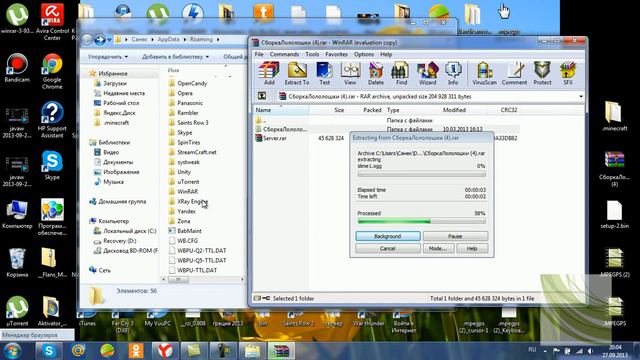Click the Find binoculars icon
The height and width of the screenshot is (360, 640).
pyautogui.click(x=401, y=73)
